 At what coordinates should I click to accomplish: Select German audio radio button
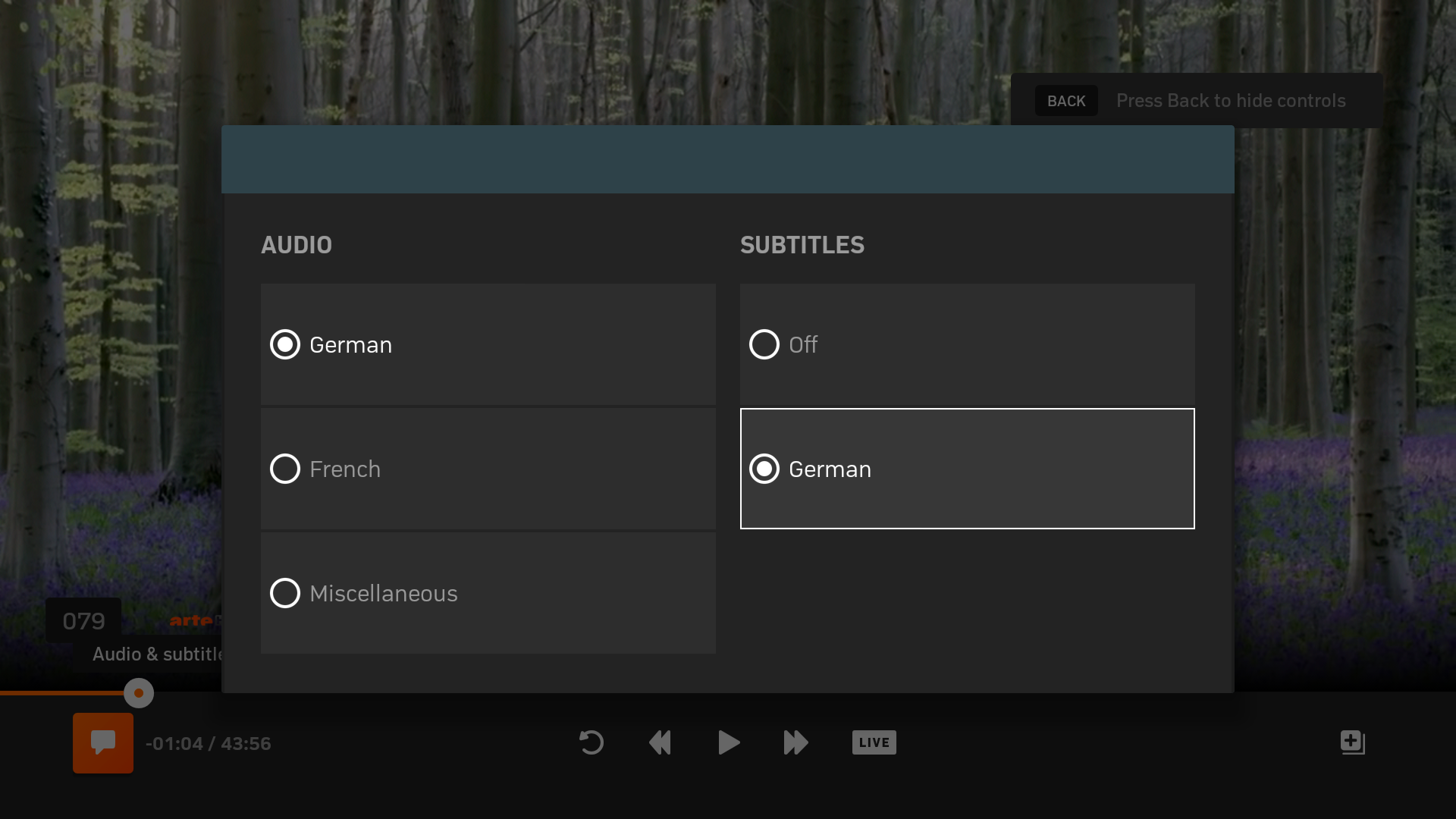[x=285, y=344]
